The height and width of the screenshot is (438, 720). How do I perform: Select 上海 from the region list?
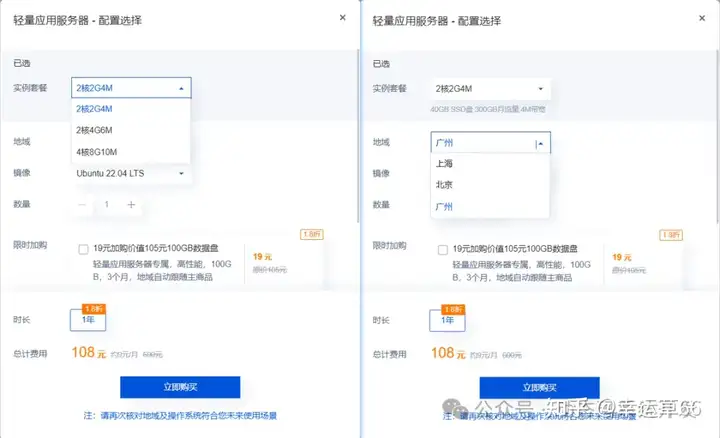point(445,163)
